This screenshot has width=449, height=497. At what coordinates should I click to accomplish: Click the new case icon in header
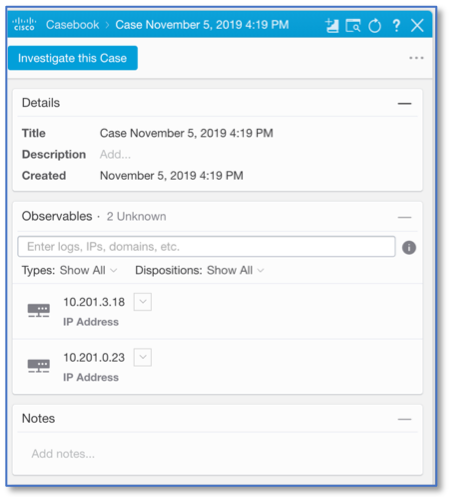pyautogui.click(x=332, y=26)
